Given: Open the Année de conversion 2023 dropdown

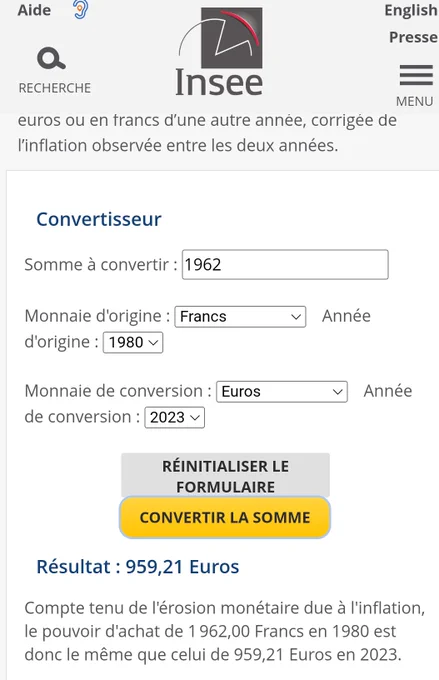Looking at the screenshot, I should pyautogui.click(x=174, y=418).
